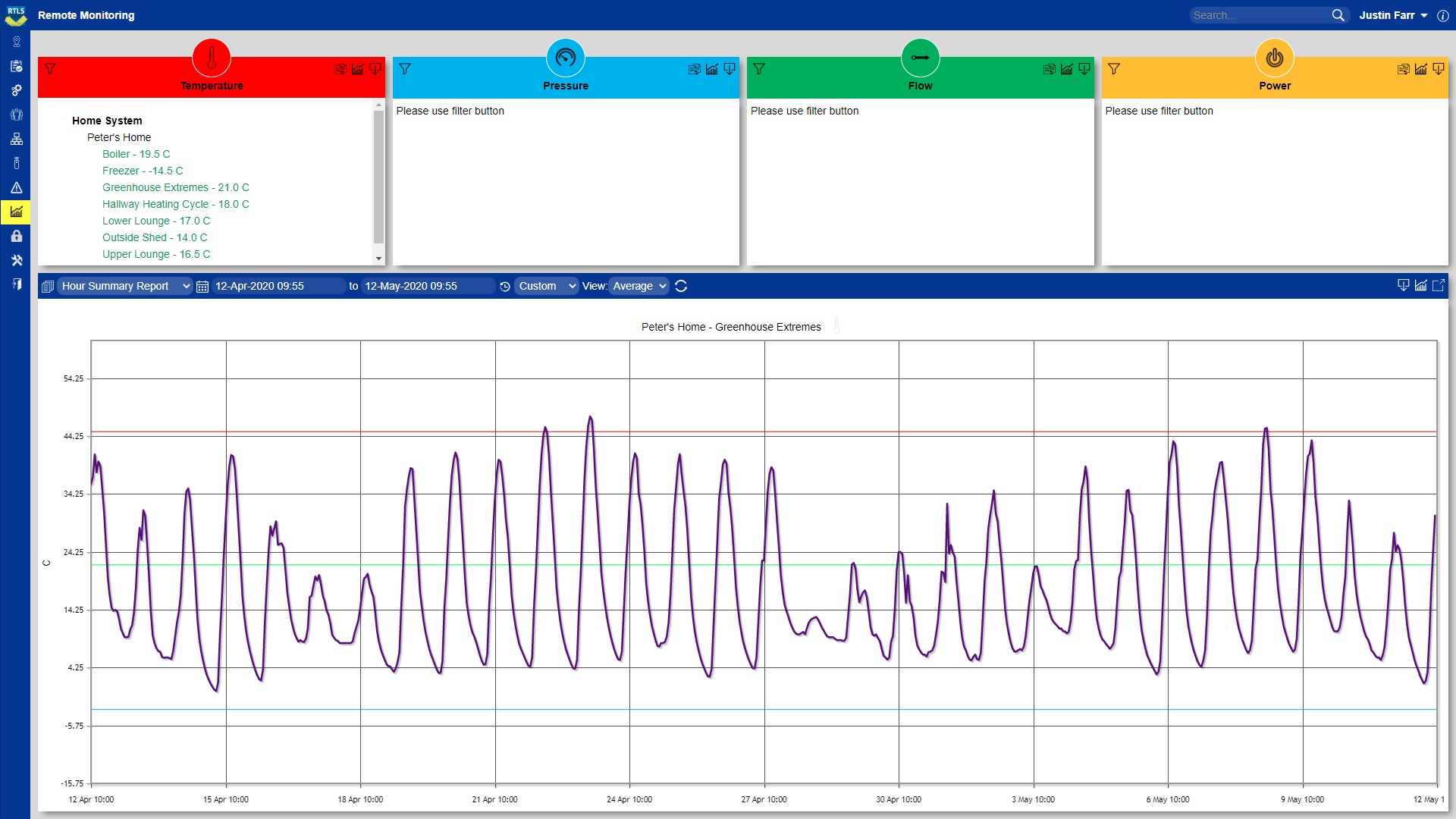This screenshot has height=819, width=1456.
Task: Click the Outside Shed sensor link
Action: (x=155, y=237)
